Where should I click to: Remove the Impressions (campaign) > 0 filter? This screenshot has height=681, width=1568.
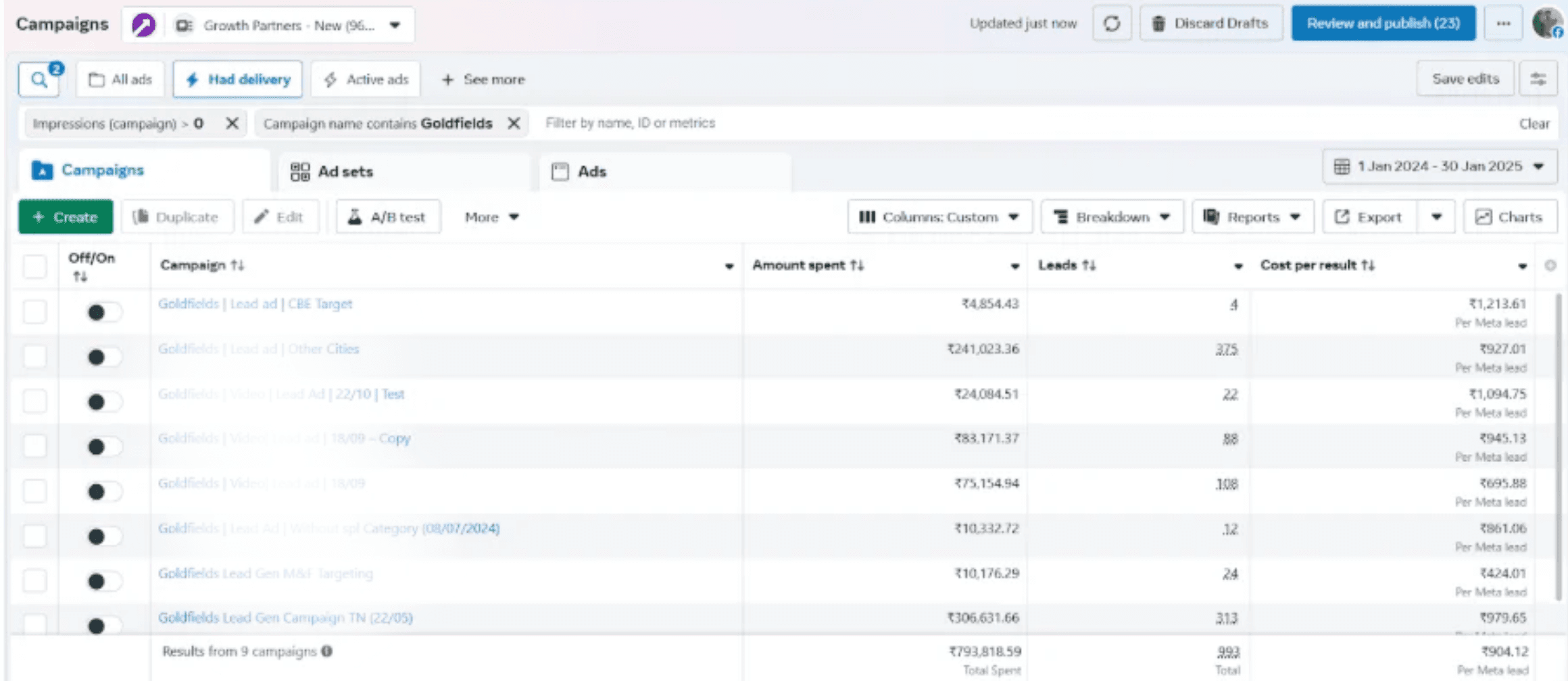232,124
